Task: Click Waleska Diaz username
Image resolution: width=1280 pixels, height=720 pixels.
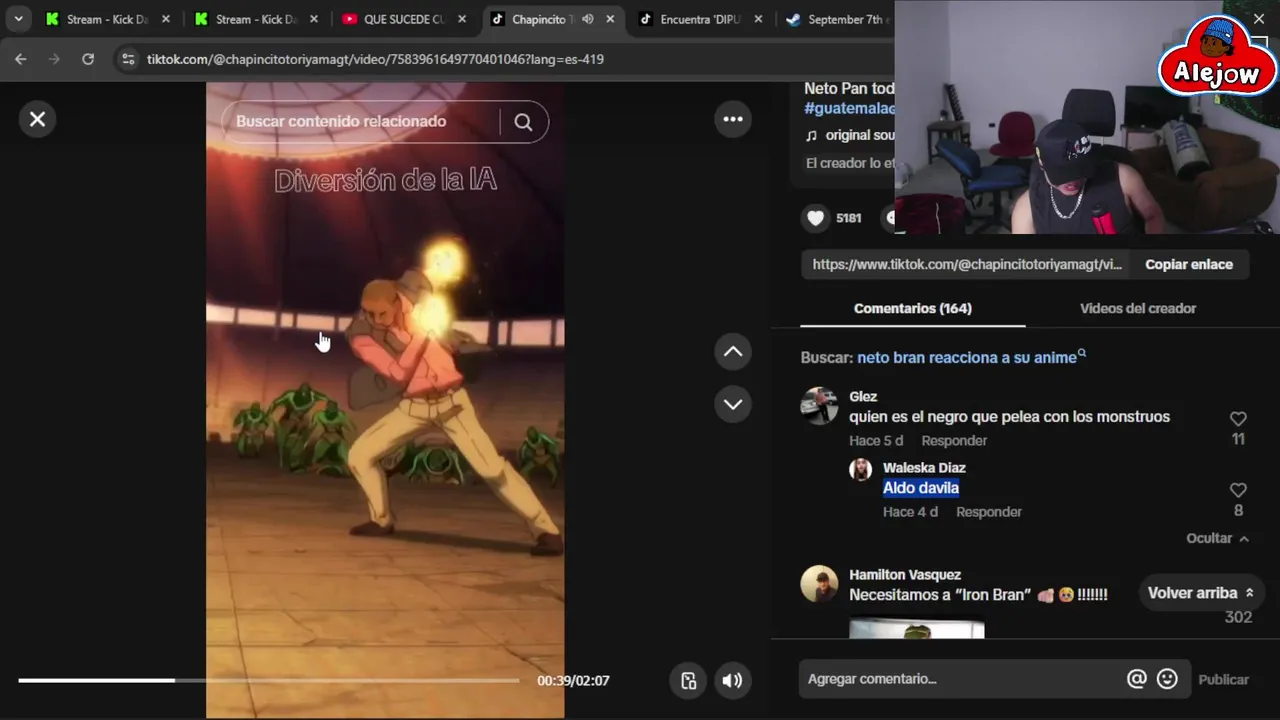Action: point(924,467)
